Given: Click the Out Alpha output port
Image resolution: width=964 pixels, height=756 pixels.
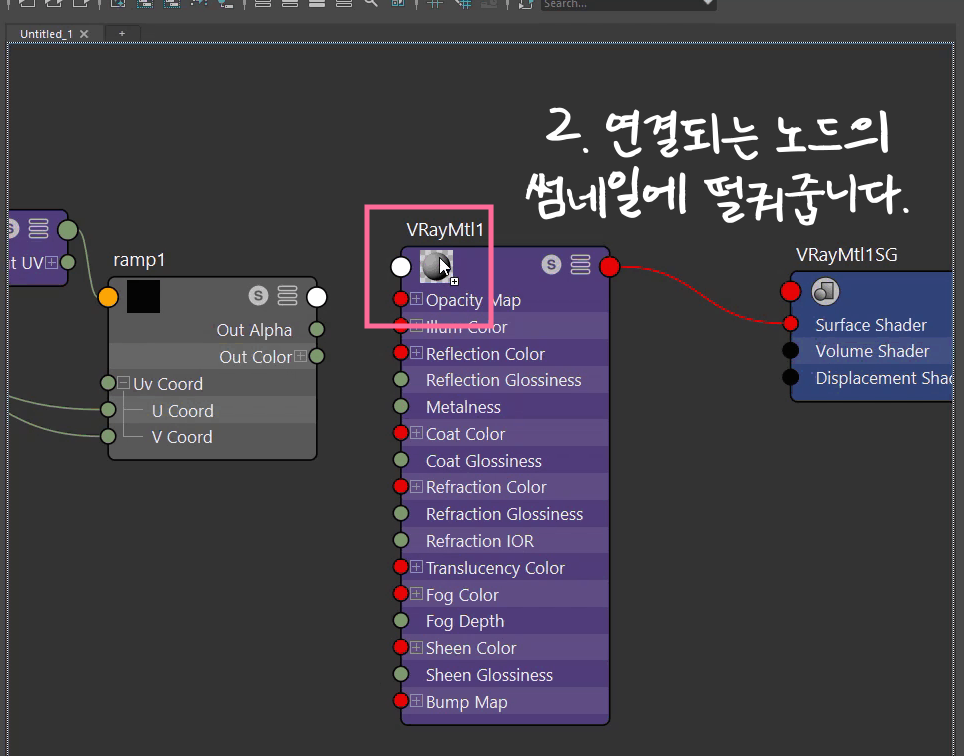Looking at the screenshot, I should tap(317, 329).
